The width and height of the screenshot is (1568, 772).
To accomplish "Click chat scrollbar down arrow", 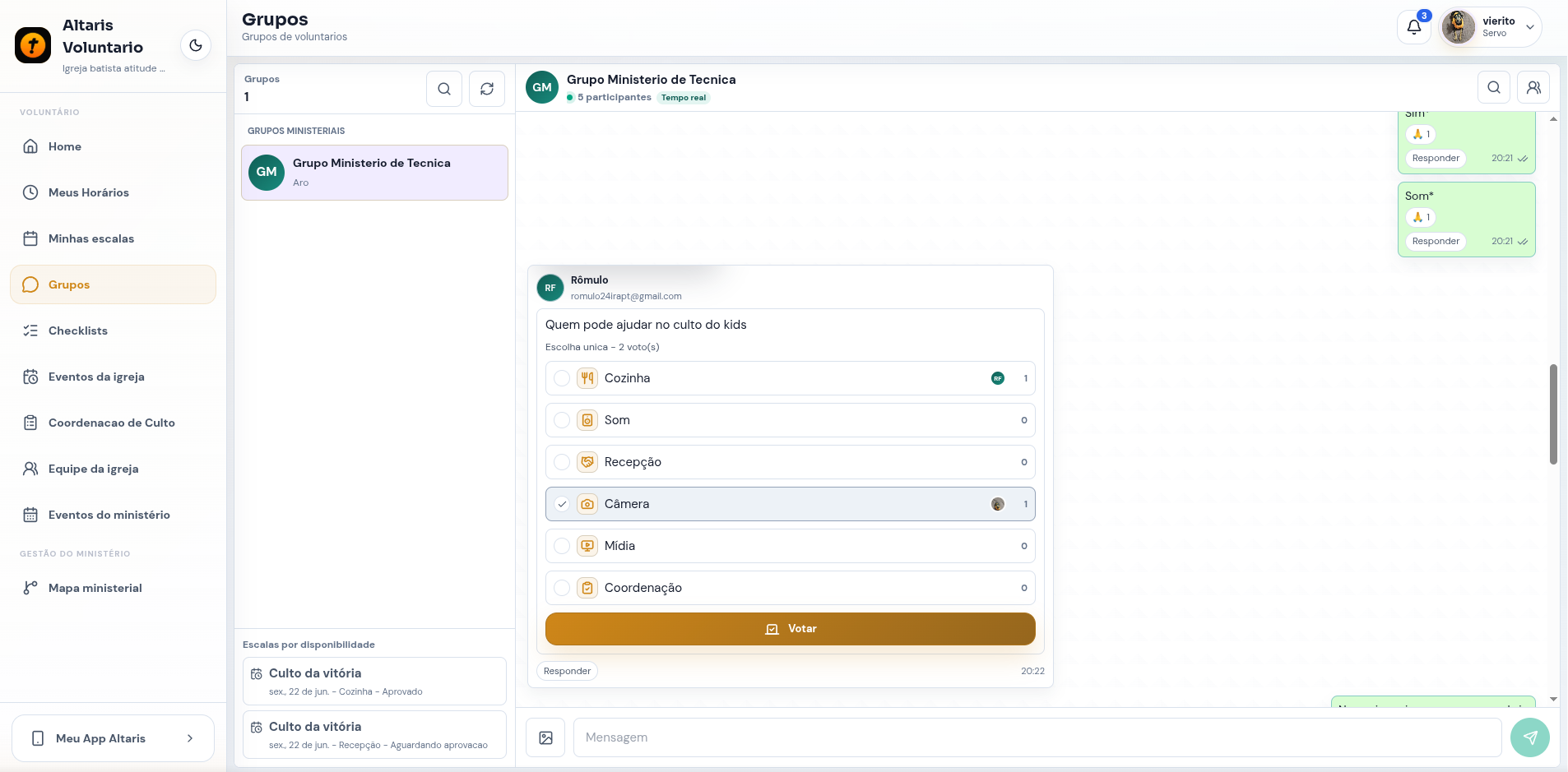I will coord(1553,700).
